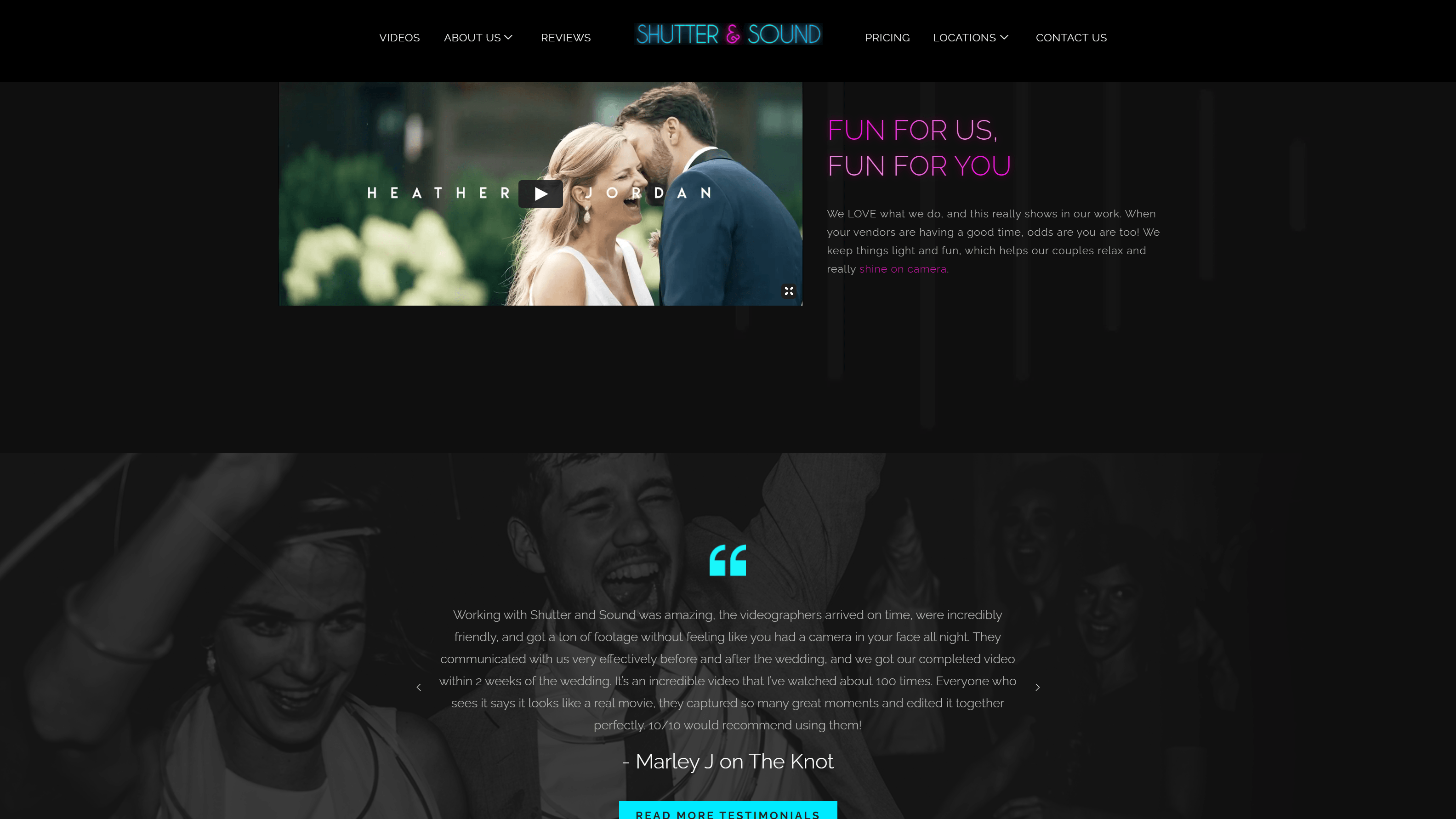Click the ABOUT US expander chevron

click(x=509, y=37)
